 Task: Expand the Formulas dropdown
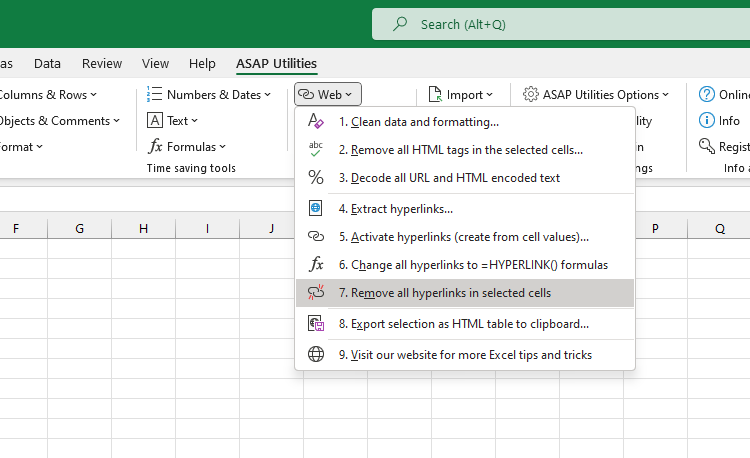[x=187, y=146]
